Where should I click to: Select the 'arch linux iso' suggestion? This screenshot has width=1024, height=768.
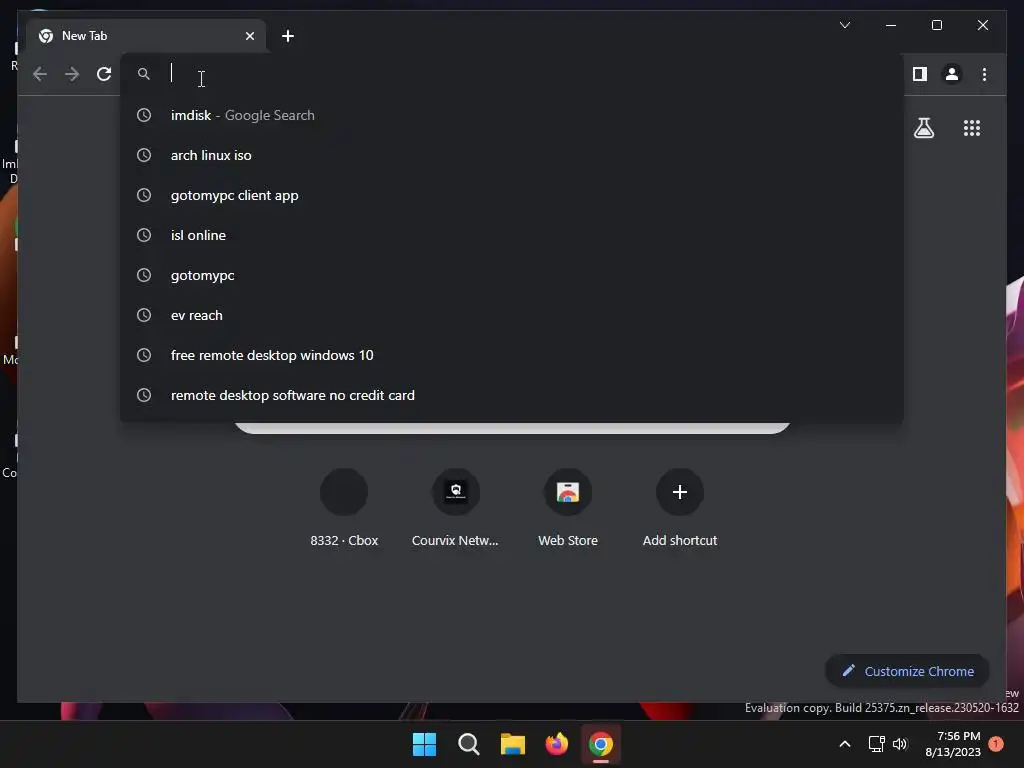511,155
